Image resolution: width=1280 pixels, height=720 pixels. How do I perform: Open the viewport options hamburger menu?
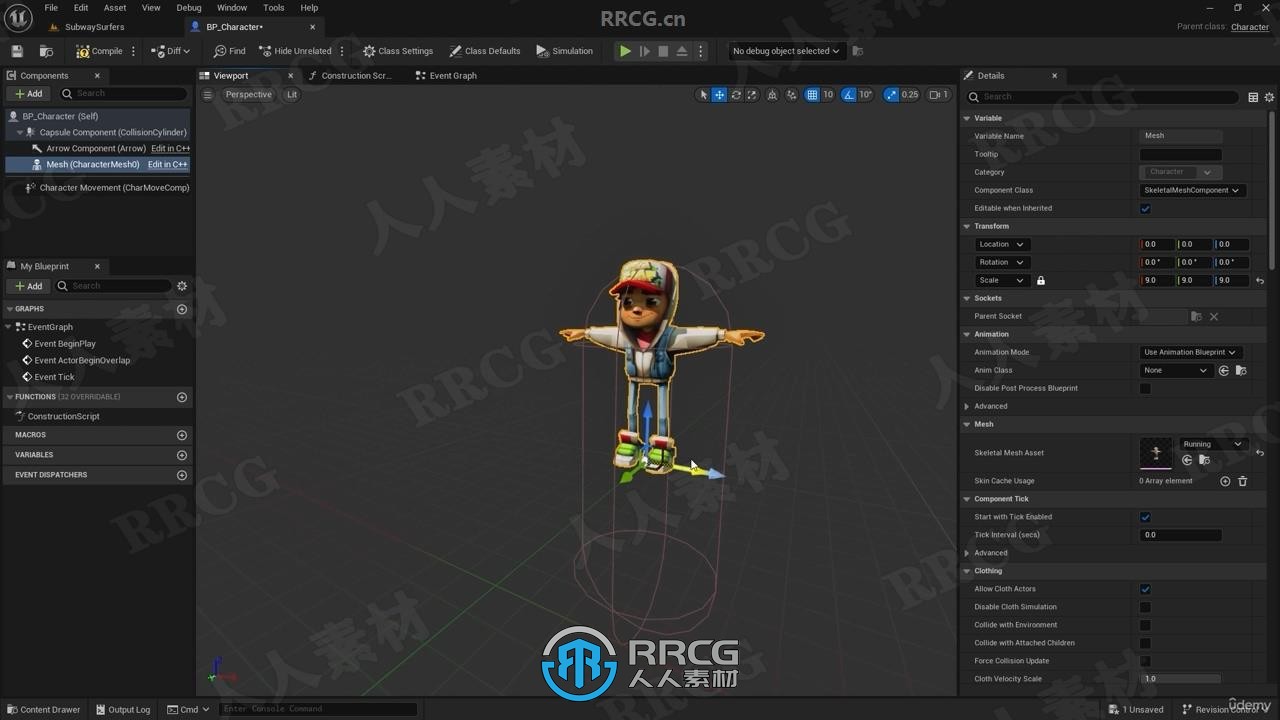point(208,95)
